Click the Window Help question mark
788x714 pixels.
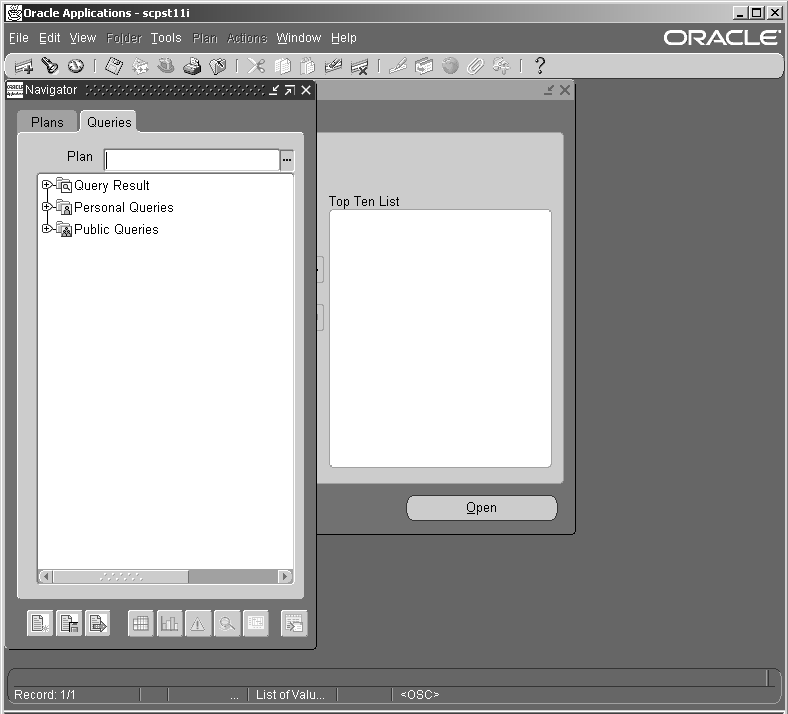pyautogui.click(x=540, y=66)
